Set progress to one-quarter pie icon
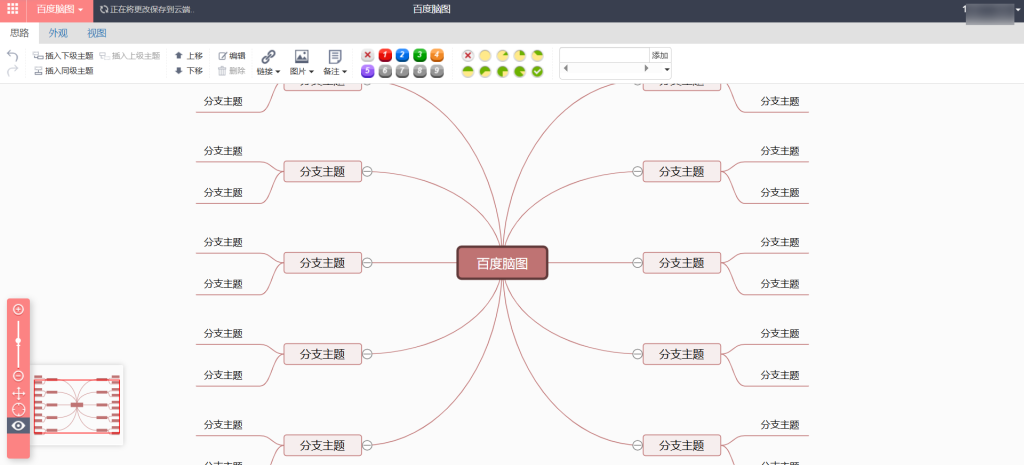 point(520,56)
